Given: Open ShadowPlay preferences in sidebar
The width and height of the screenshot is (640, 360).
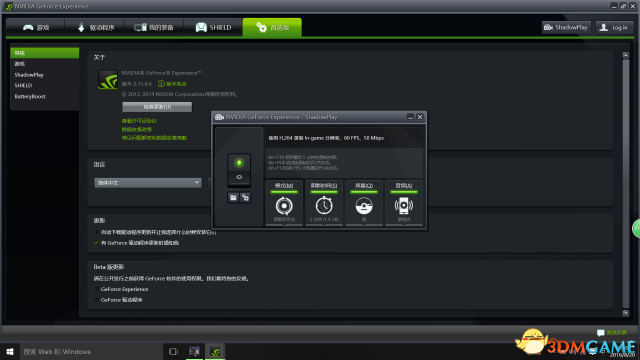Looking at the screenshot, I should pyautogui.click(x=44, y=75).
